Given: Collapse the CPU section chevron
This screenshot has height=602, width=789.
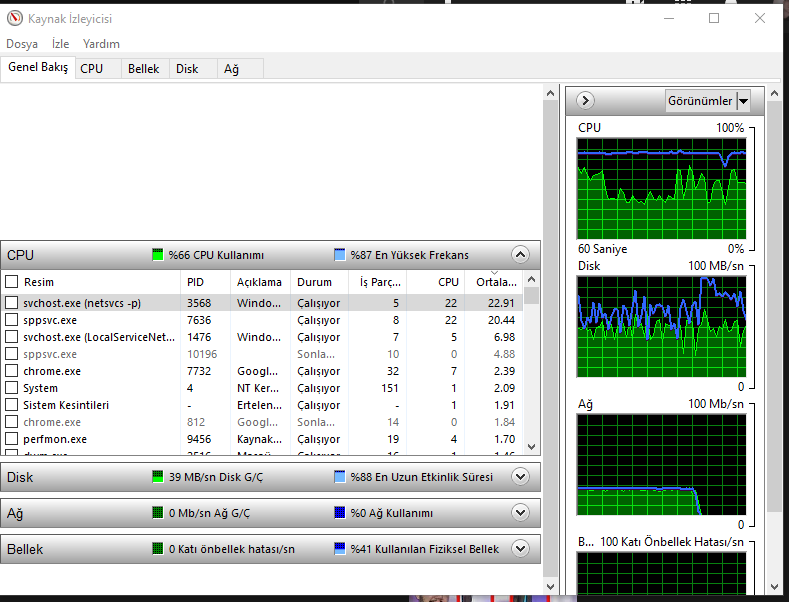Looking at the screenshot, I should coord(520,255).
